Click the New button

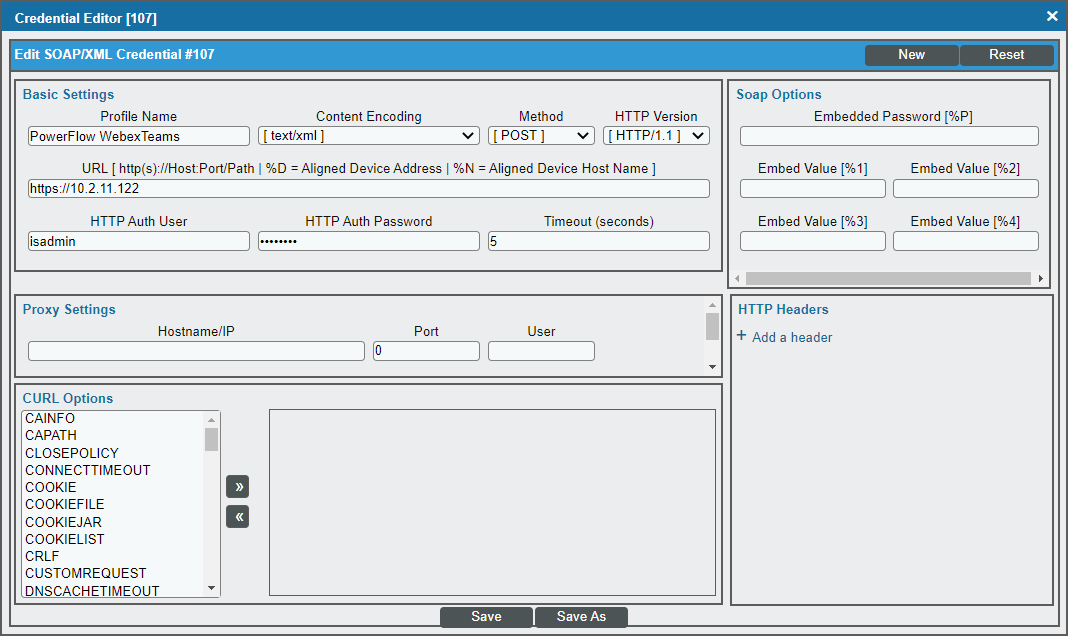click(x=911, y=55)
